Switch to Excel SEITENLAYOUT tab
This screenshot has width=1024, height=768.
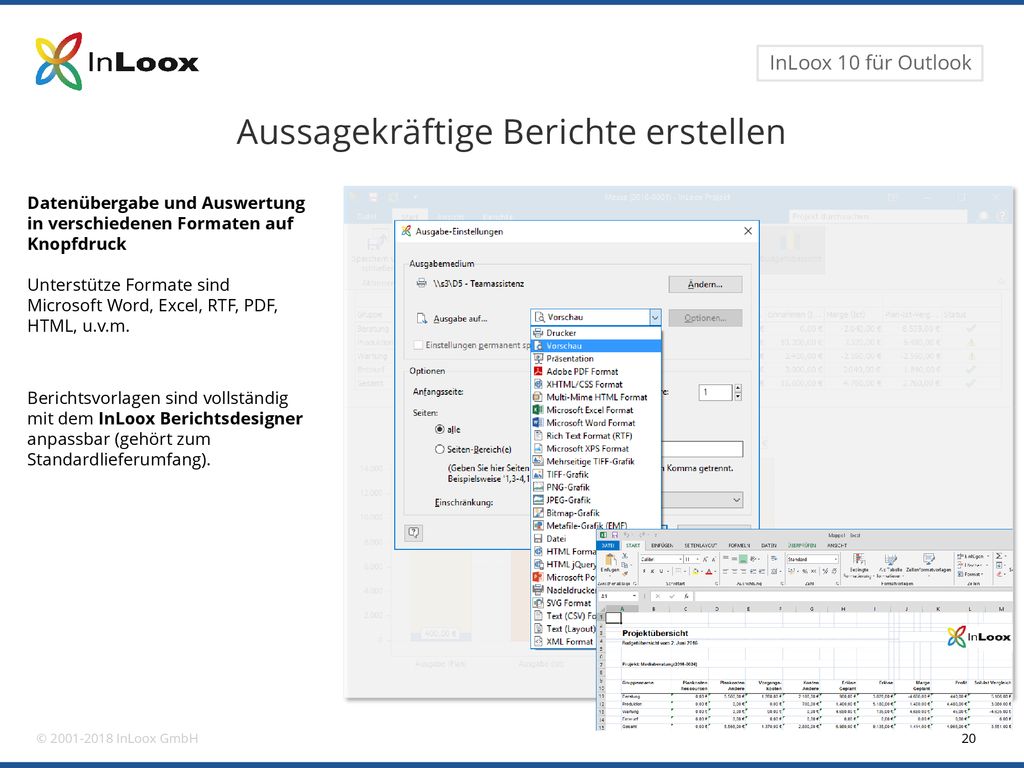701,545
